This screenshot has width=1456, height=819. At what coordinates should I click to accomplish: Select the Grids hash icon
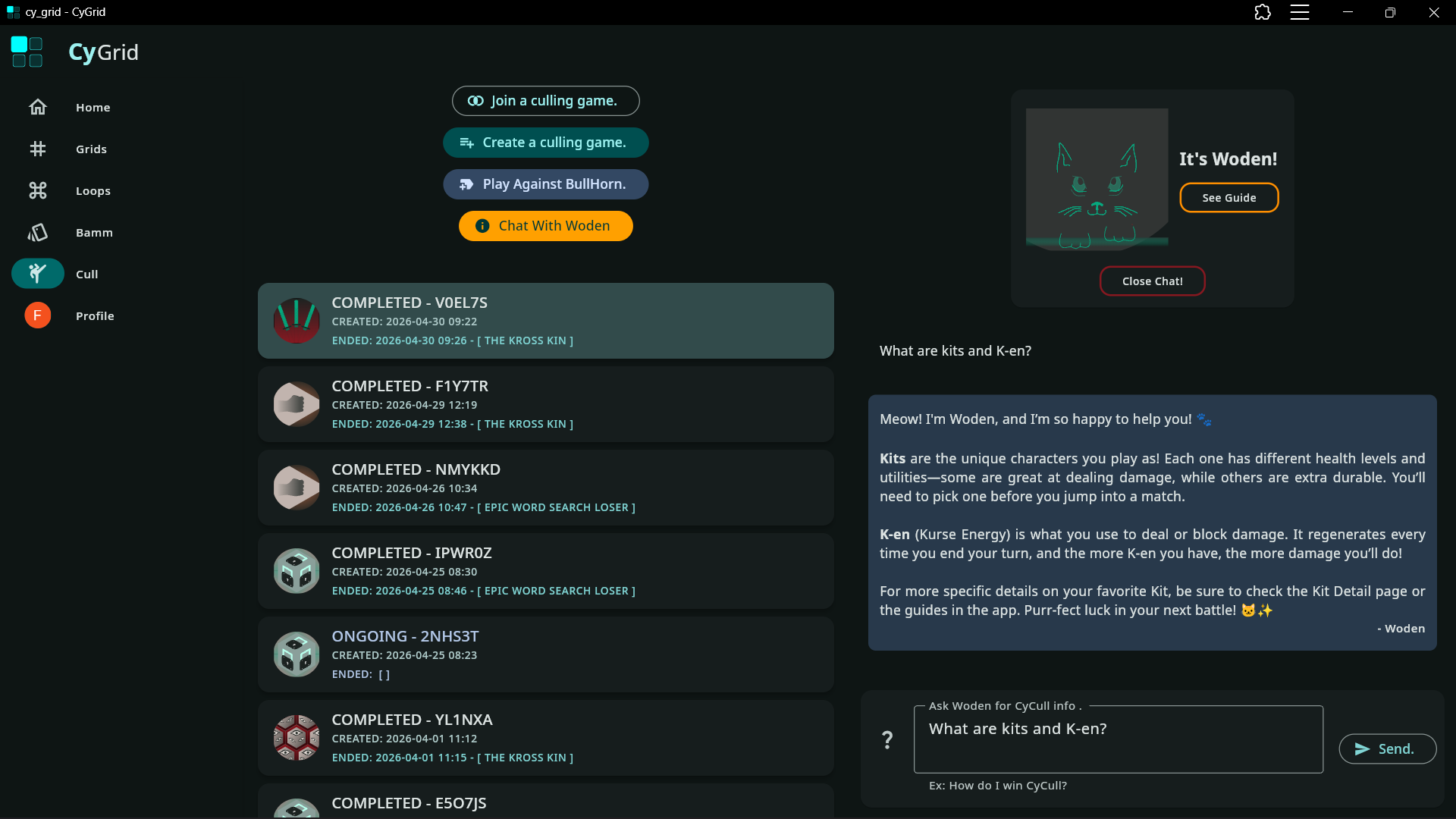[x=38, y=149]
